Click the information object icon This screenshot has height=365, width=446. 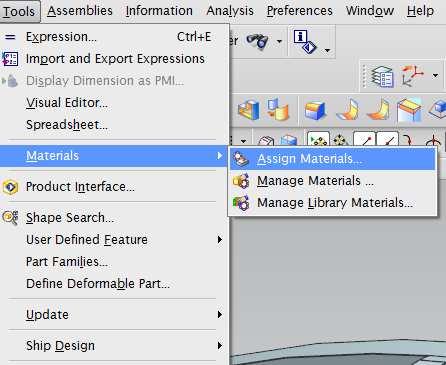tap(305, 42)
